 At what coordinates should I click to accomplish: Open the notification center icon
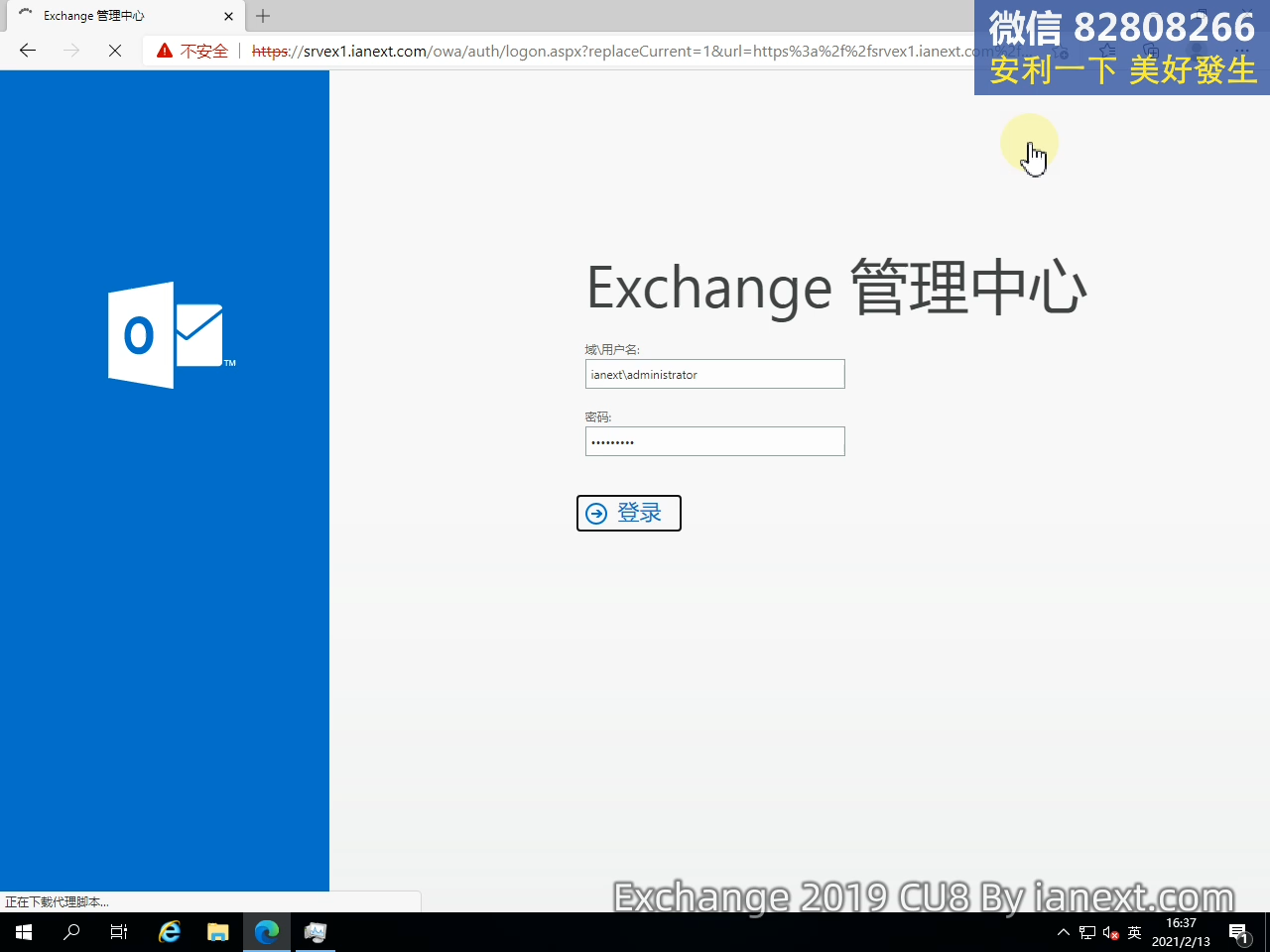[1238, 932]
